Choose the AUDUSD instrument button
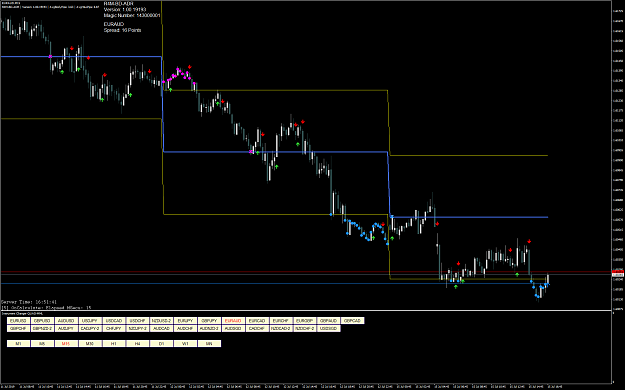The height and width of the screenshot is (390, 625). click(66, 321)
